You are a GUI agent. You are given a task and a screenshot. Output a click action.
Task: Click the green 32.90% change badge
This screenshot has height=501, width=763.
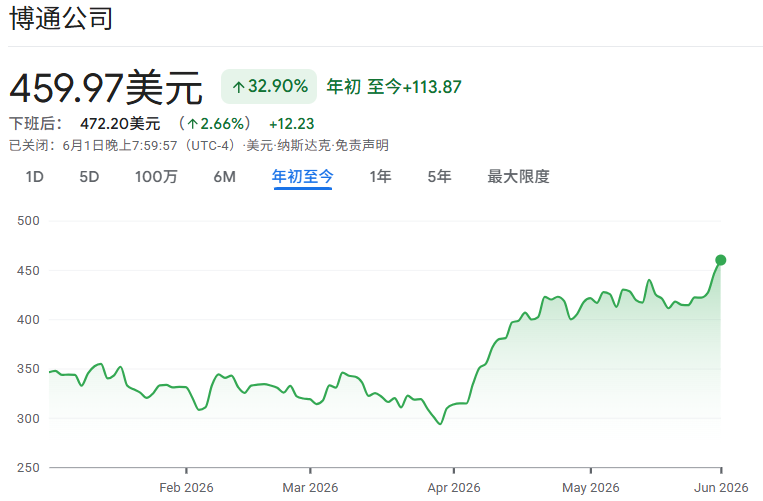269,87
